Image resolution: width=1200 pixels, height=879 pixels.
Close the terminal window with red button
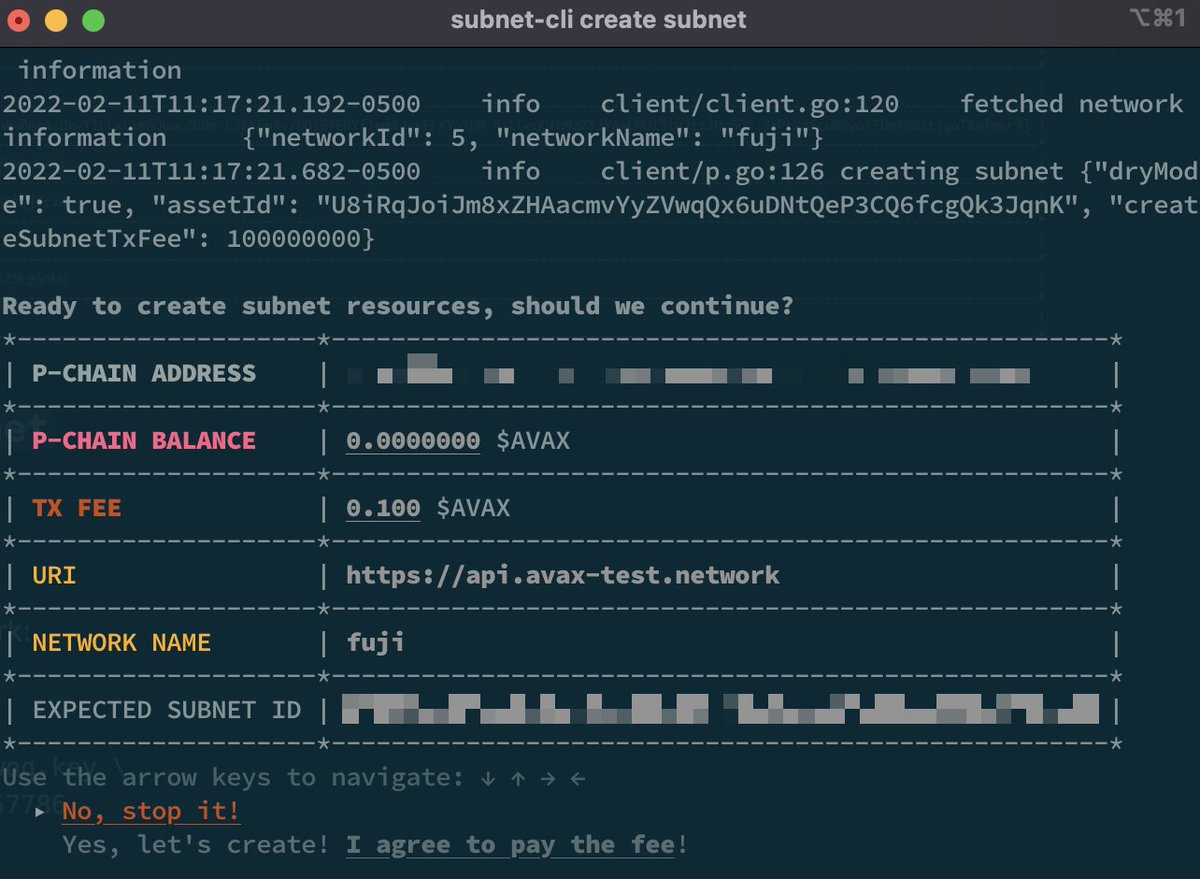click(x=20, y=19)
